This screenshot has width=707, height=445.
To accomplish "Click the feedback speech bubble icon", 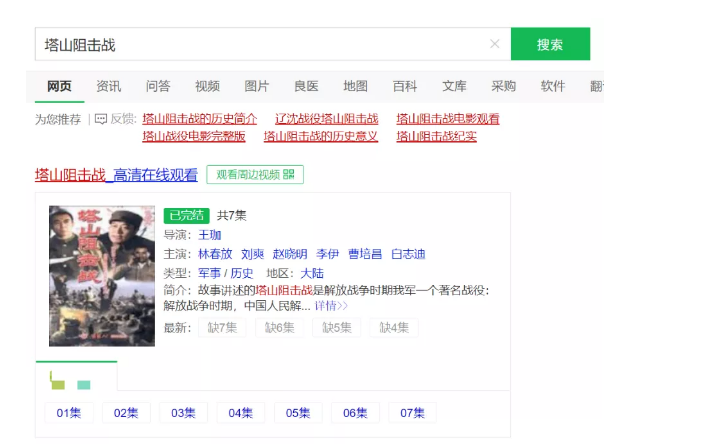I will click(x=100, y=119).
